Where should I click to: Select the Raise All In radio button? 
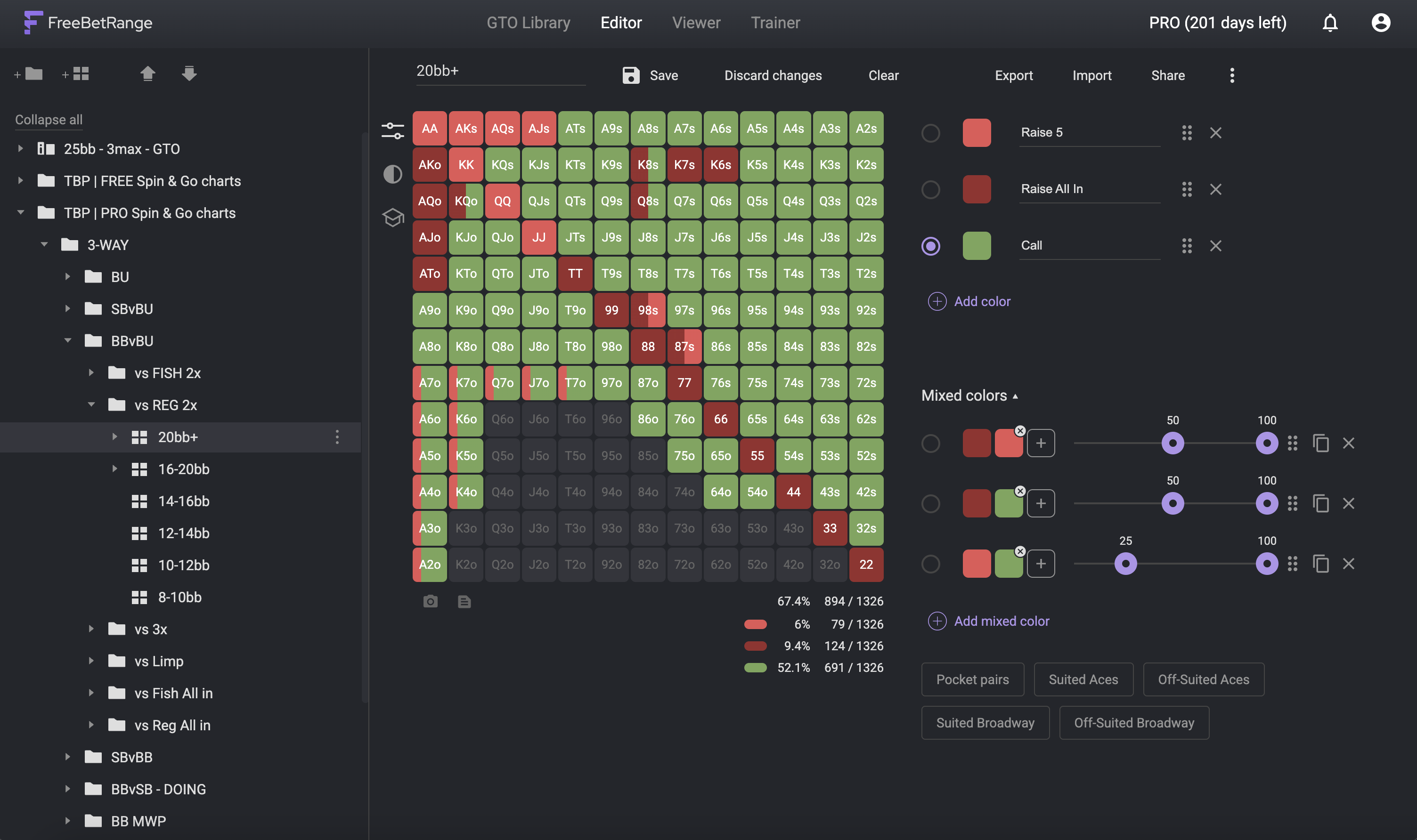931,189
